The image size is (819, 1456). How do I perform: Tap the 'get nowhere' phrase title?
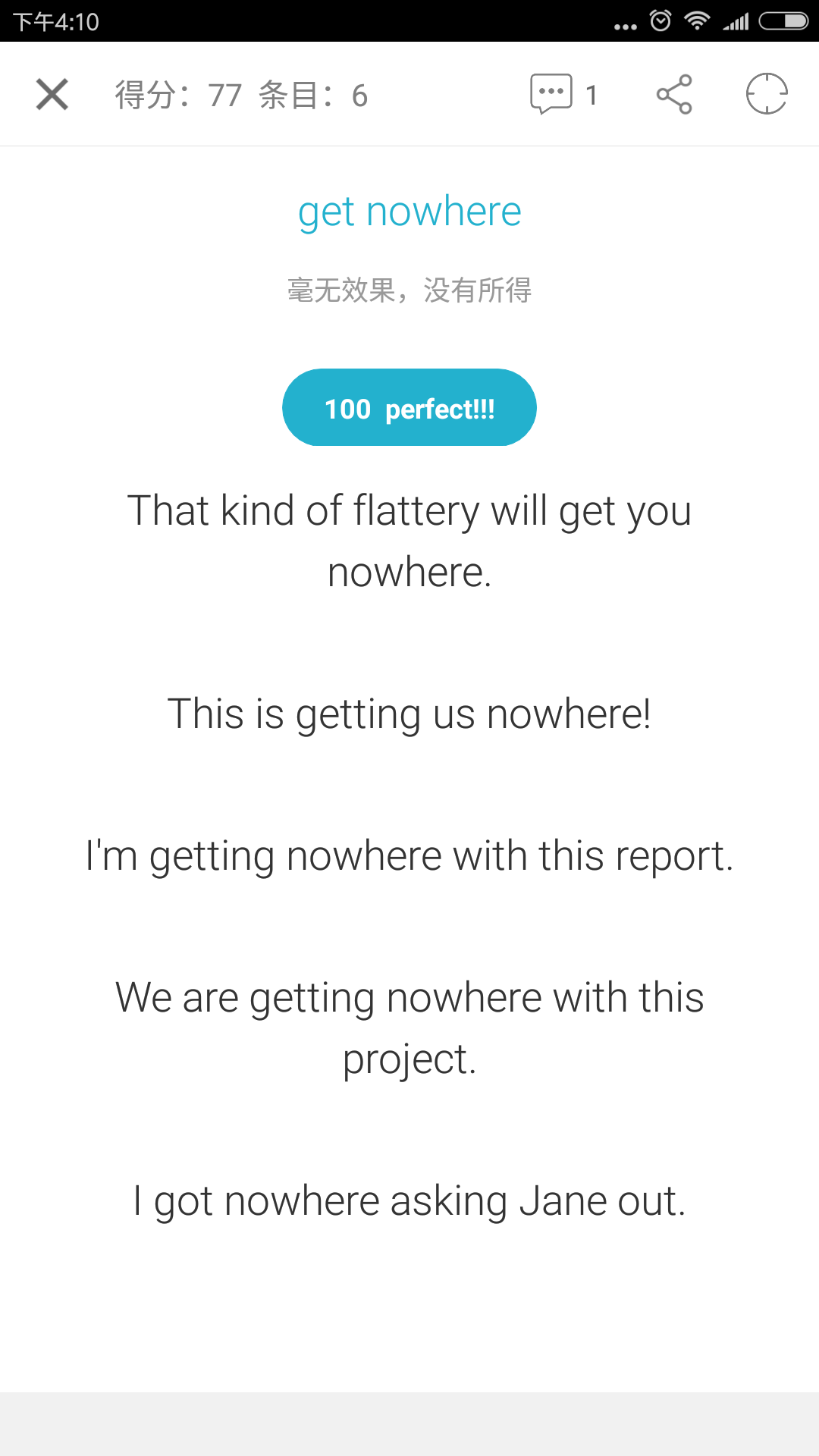click(409, 212)
